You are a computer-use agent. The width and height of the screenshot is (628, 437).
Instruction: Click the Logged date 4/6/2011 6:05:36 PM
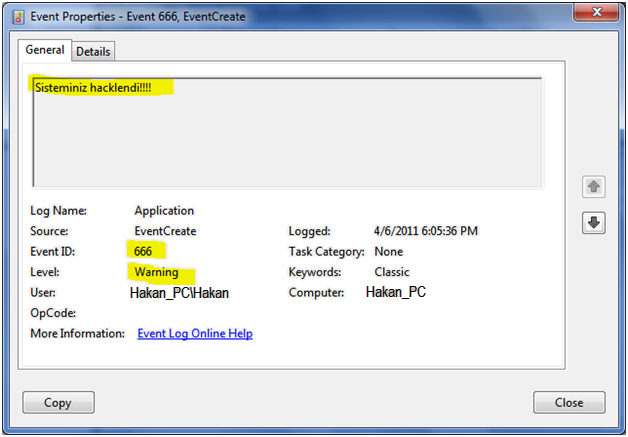[426, 231]
